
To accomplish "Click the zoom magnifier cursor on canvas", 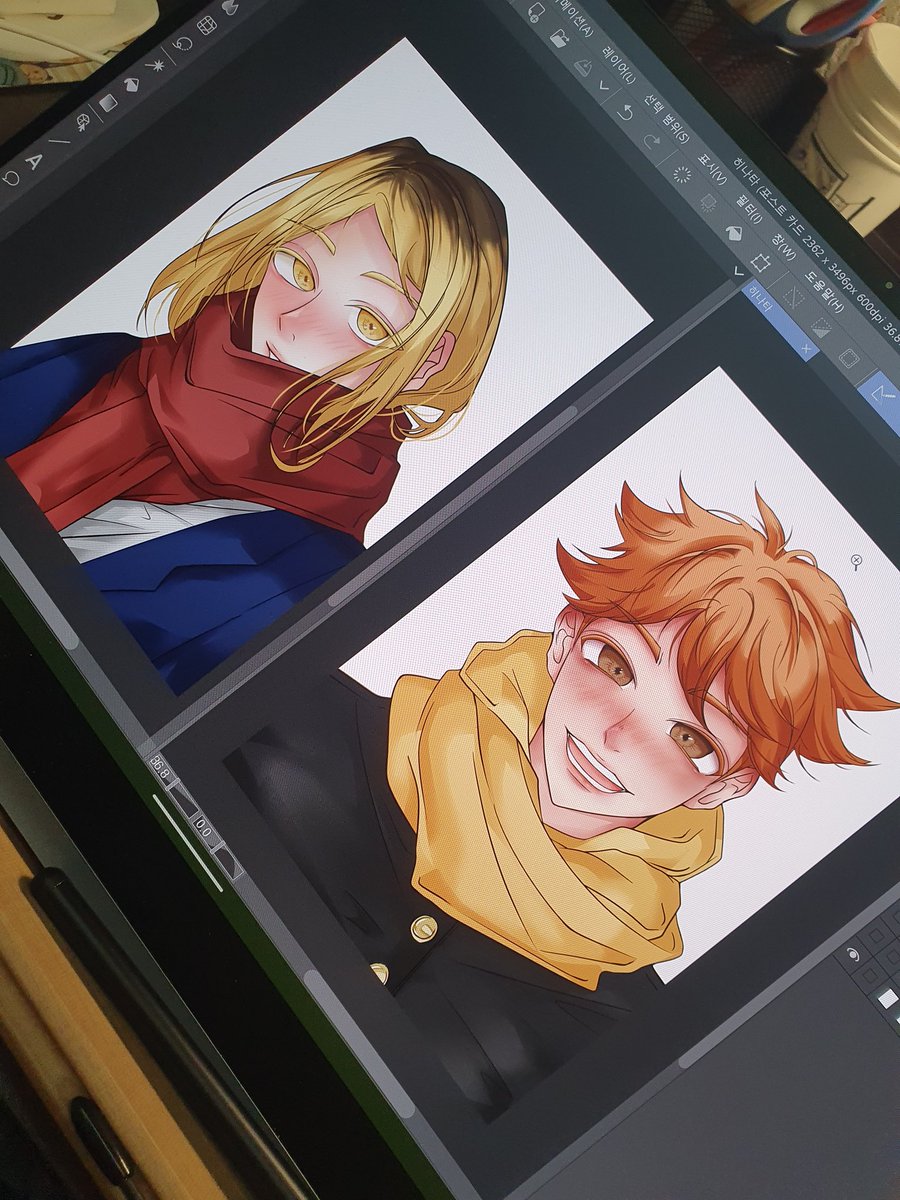I will [858, 560].
